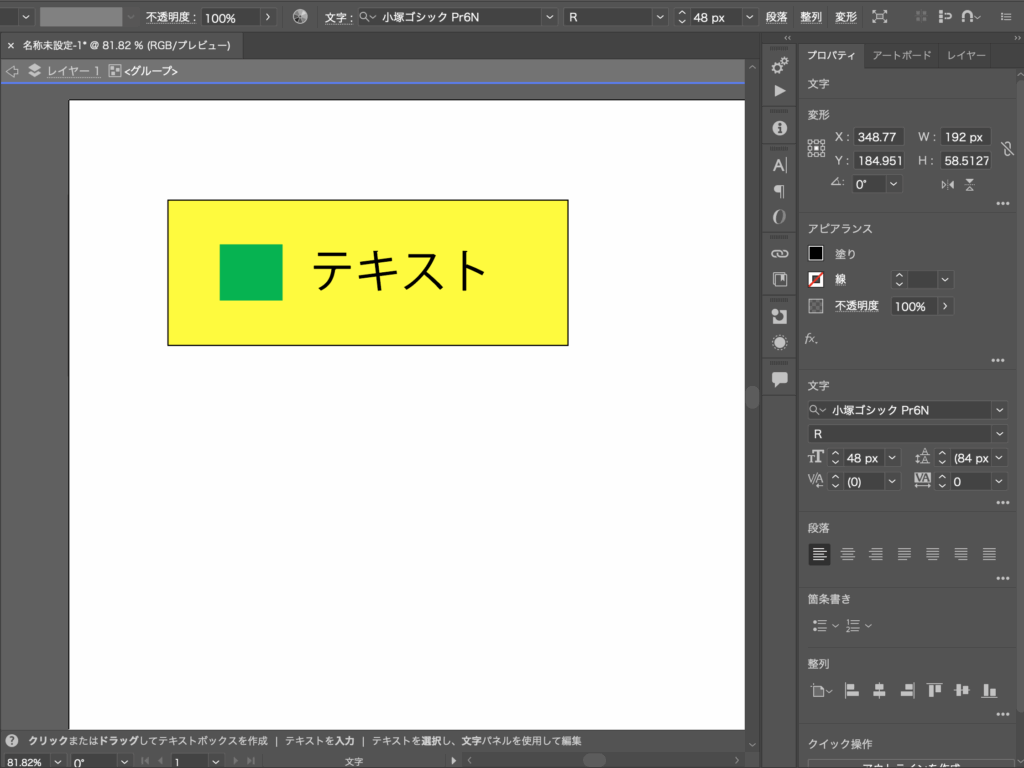Click the Actions play icon in dock
This screenshot has height=768, width=1024.
coord(780,91)
